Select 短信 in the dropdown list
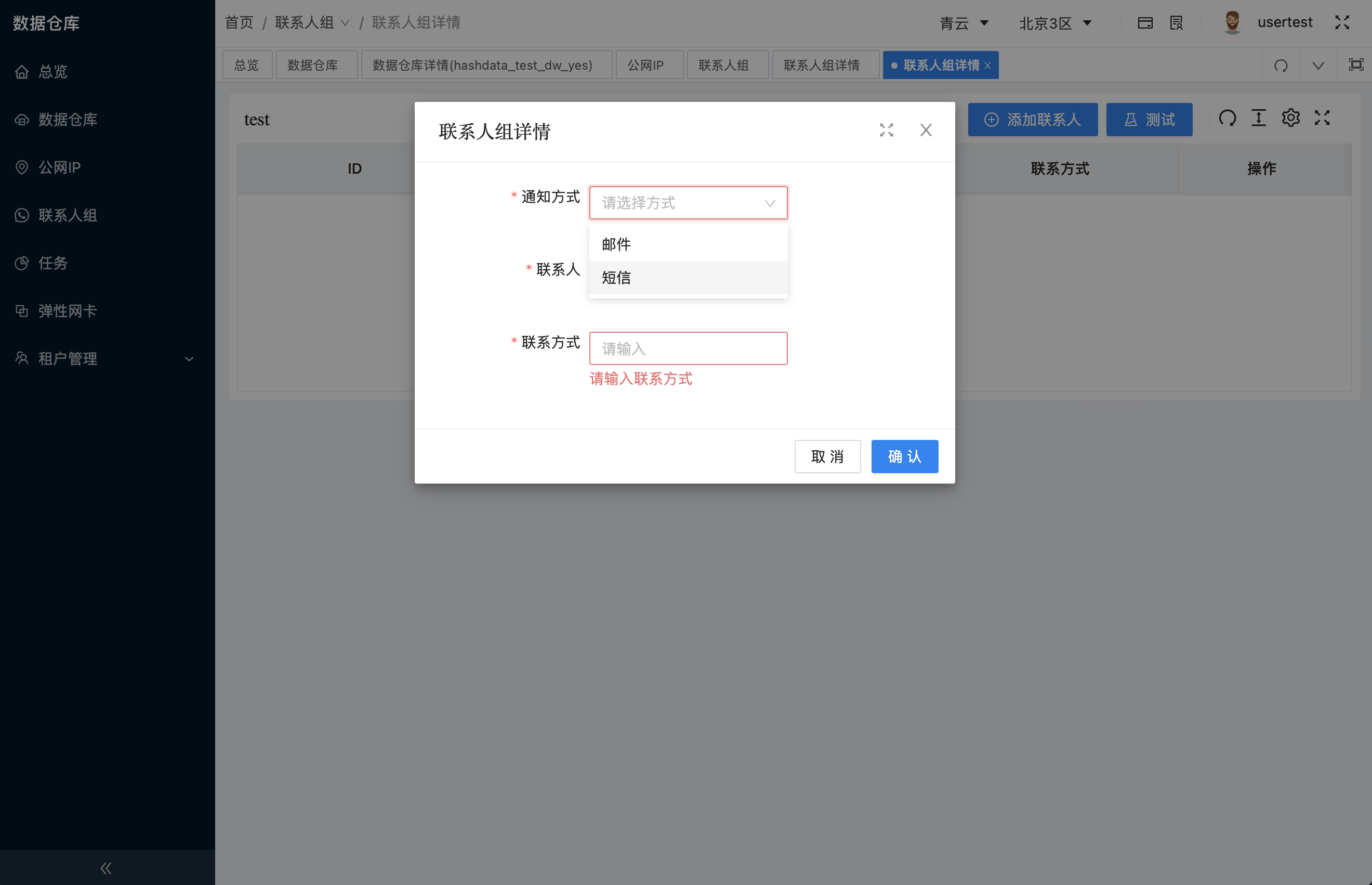Image resolution: width=1372 pixels, height=885 pixels. pyautogui.click(x=616, y=278)
